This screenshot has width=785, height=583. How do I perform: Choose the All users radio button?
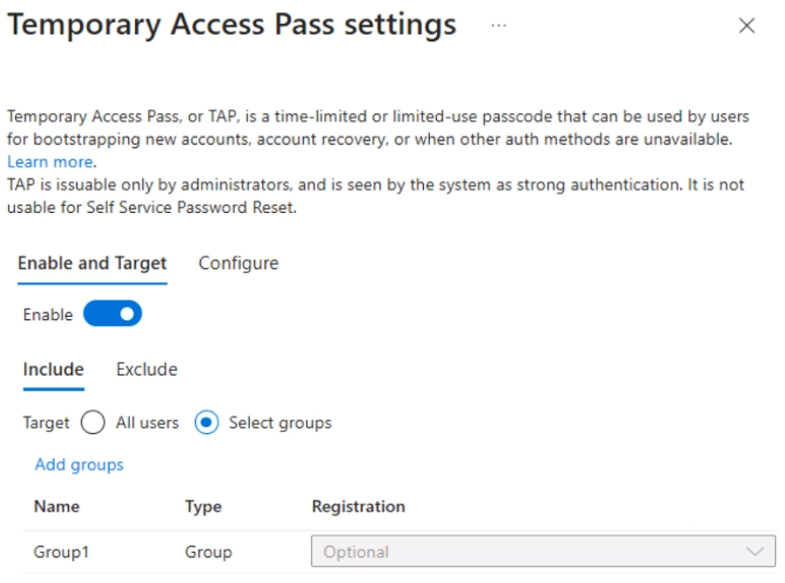[x=92, y=423]
